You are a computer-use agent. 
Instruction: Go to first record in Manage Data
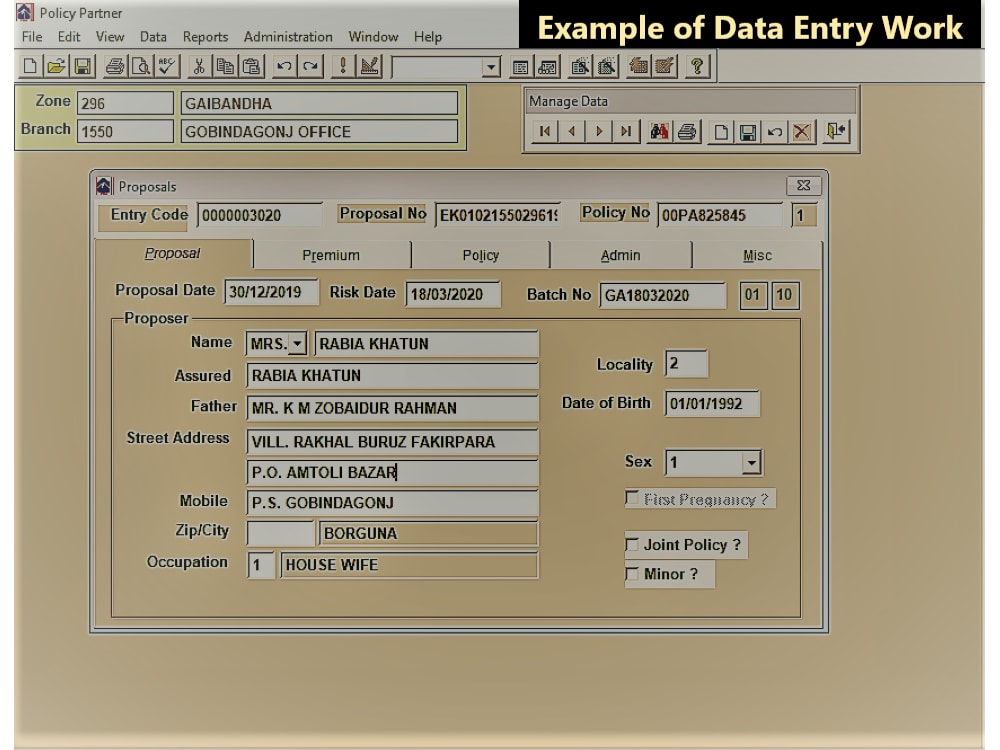pyautogui.click(x=545, y=131)
